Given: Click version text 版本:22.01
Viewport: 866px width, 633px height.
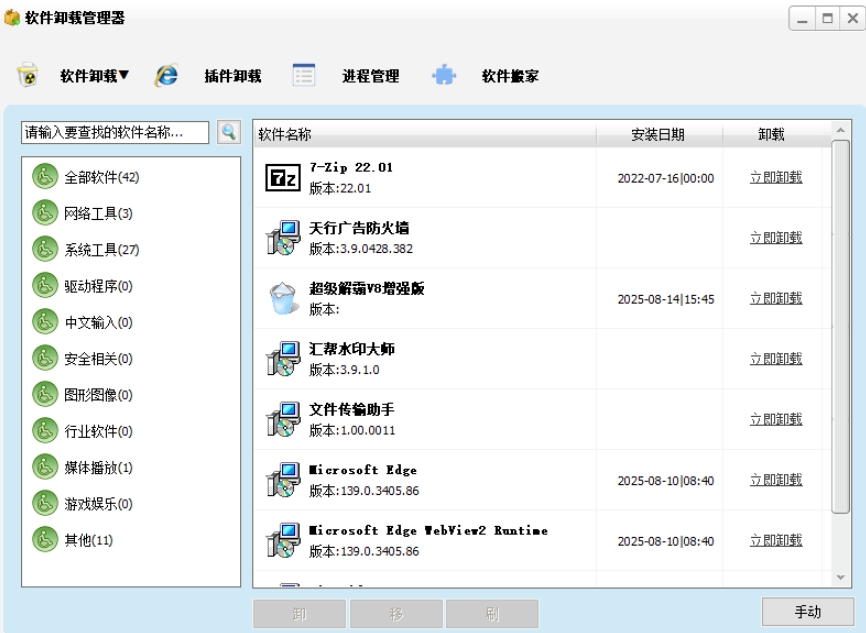Looking at the screenshot, I should point(340,188).
